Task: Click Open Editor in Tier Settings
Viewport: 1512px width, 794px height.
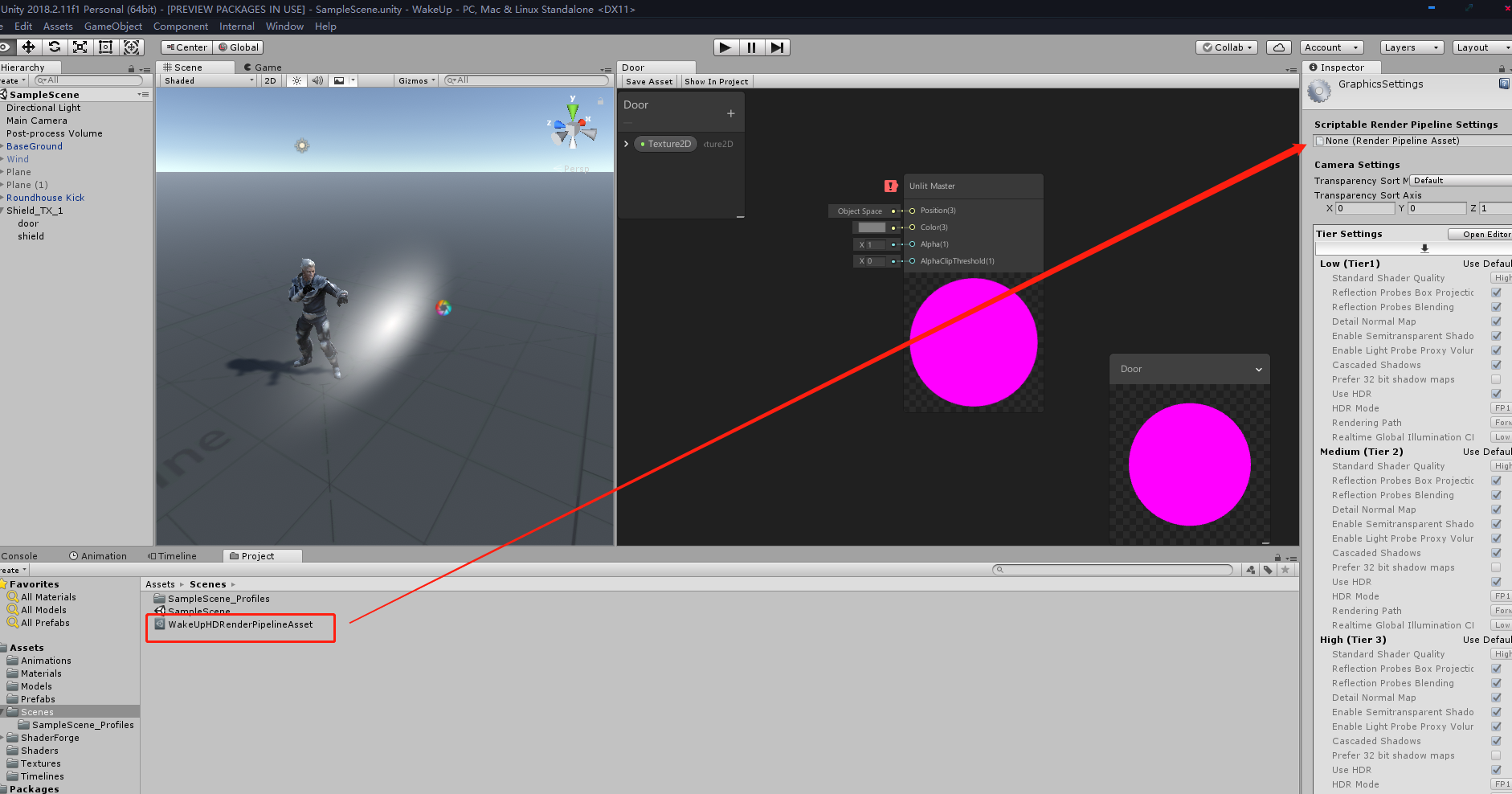Action: (1480, 235)
